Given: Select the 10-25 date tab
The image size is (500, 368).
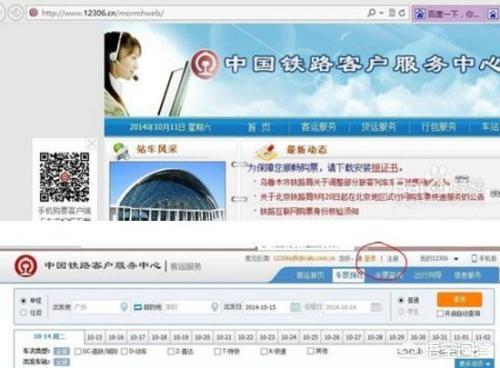Looking at the screenshot, I should coord(310,337).
